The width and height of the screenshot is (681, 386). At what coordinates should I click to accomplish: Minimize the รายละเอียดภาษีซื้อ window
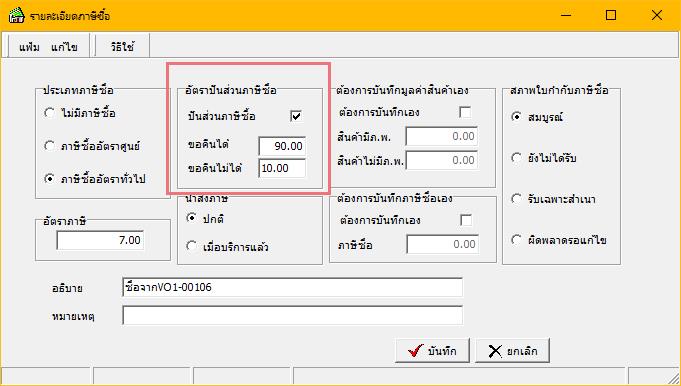(565, 15)
